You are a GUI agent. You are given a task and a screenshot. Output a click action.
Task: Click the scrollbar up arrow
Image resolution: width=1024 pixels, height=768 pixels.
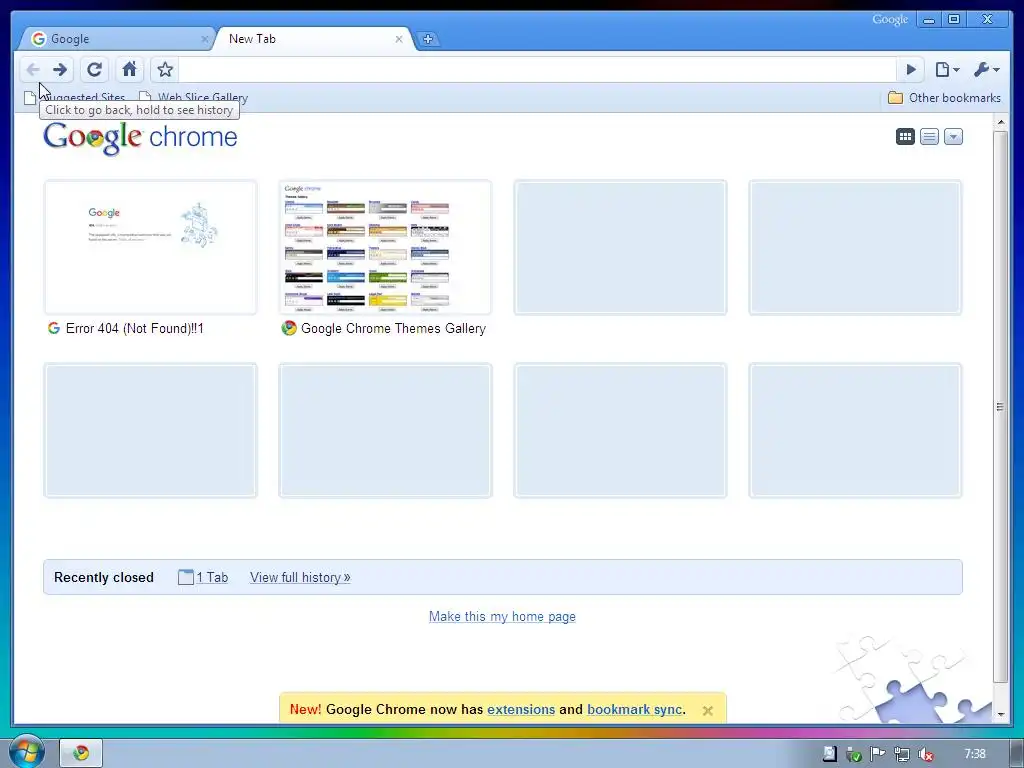point(1000,122)
